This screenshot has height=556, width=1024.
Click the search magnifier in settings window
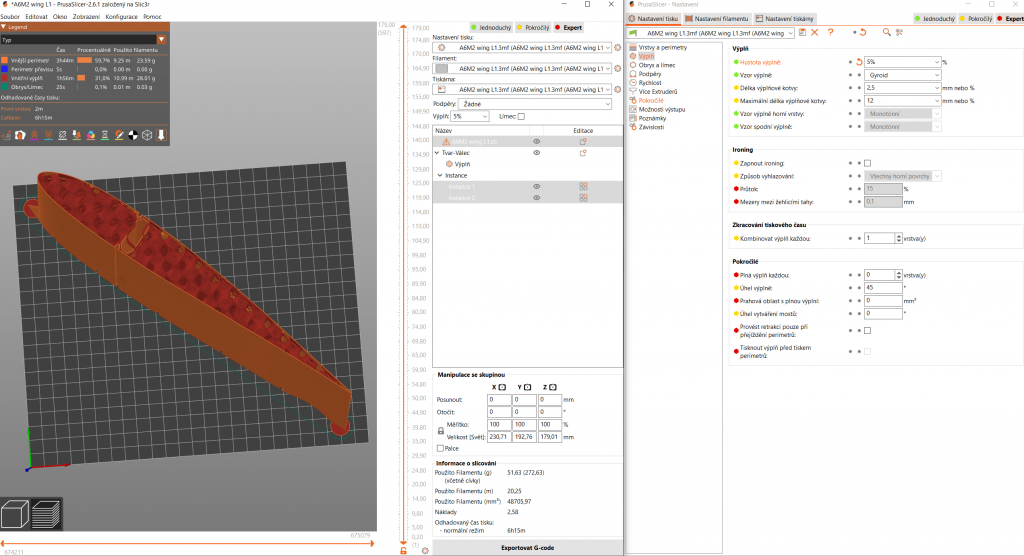[x=885, y=33]
